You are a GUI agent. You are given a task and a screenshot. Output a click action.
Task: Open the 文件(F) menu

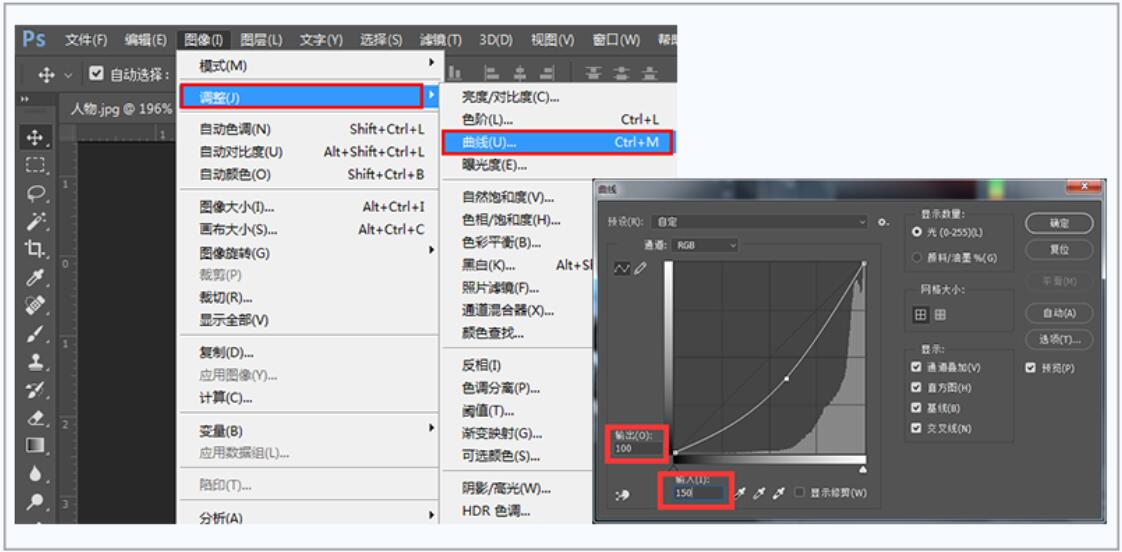(85, 40)
